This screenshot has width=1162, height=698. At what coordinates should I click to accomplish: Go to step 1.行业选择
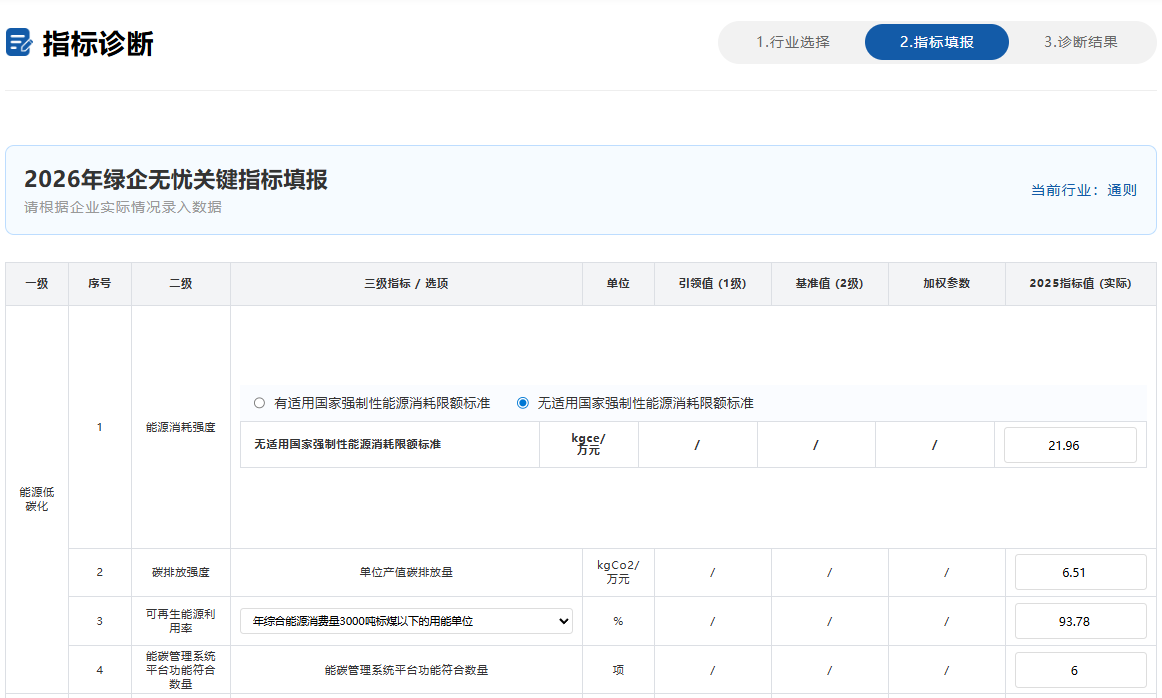click(x=792, y=42)
